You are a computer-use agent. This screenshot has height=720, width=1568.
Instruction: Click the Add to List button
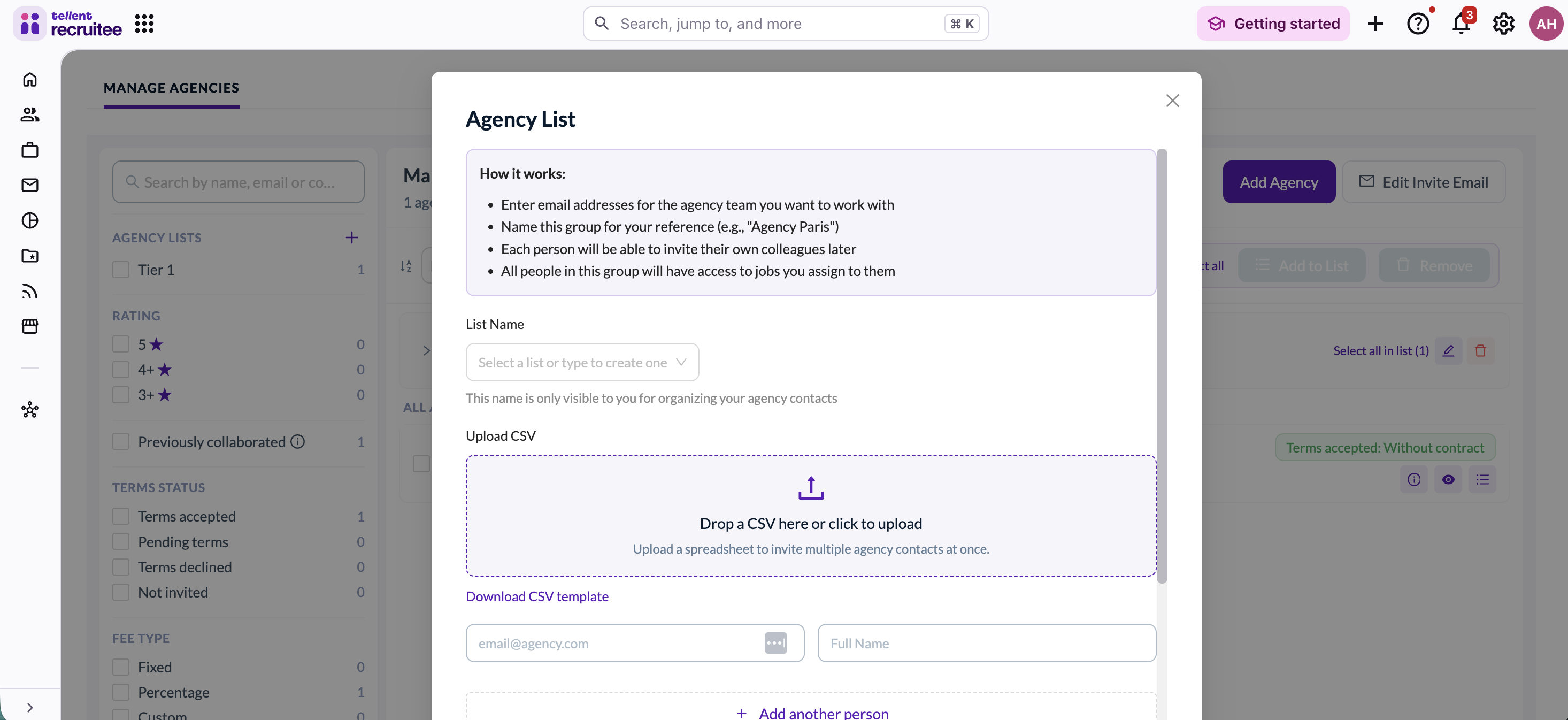1301,265
